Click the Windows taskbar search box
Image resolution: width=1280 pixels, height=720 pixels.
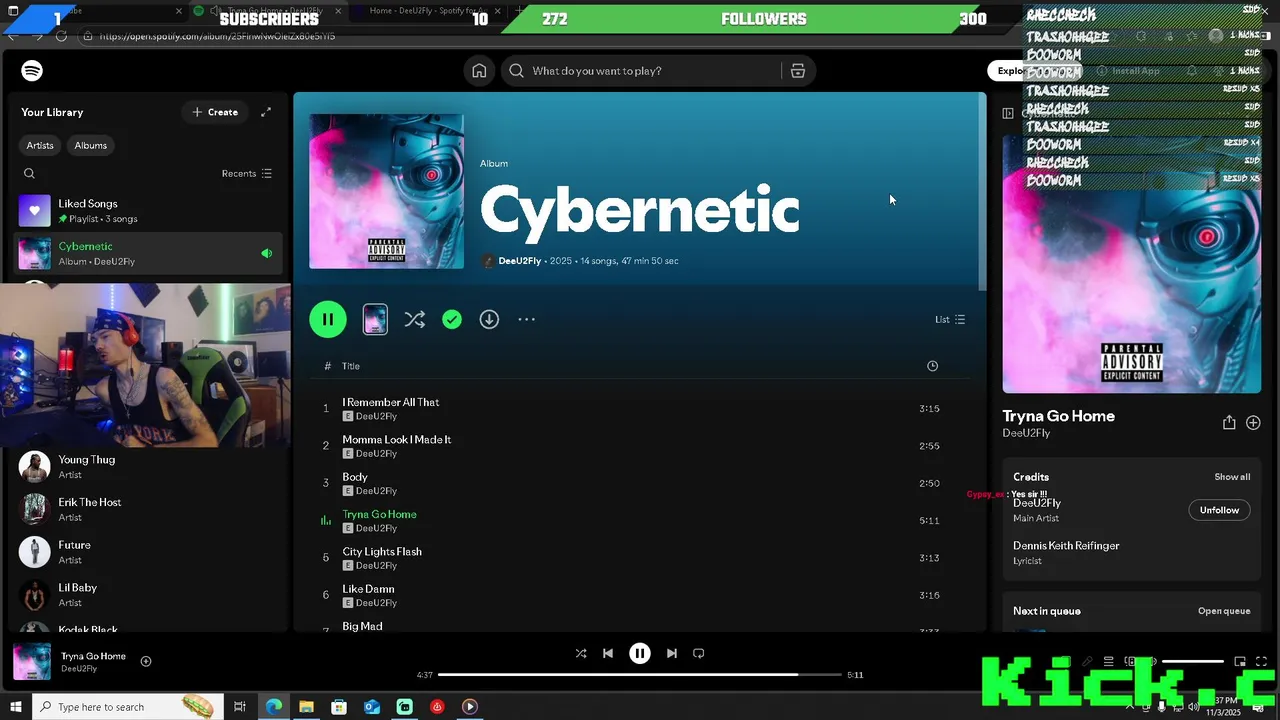(x=128, y=707)
